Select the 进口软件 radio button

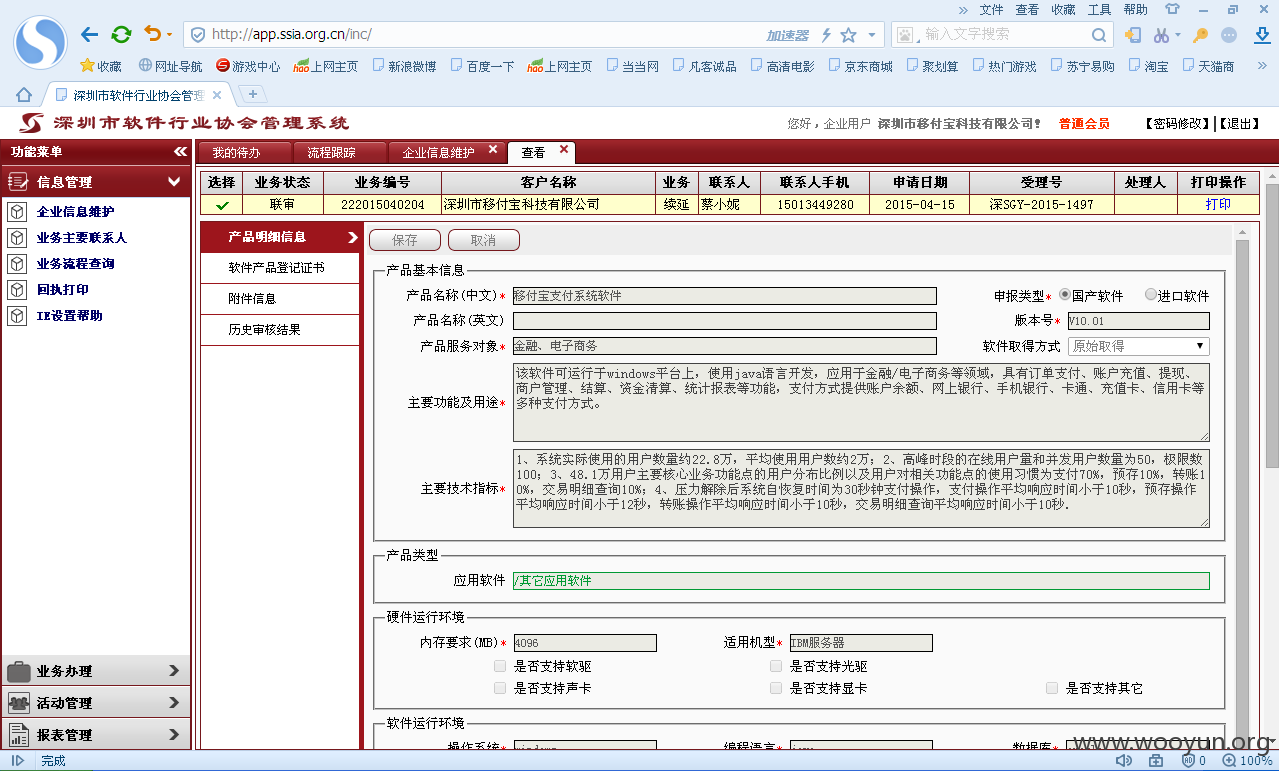tap(1150, 295)
